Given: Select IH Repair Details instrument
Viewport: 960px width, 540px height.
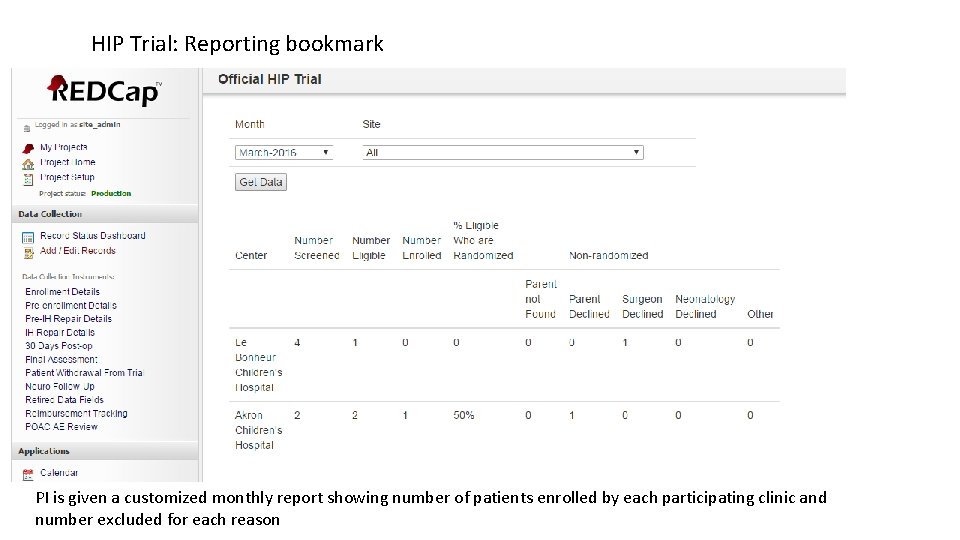Looking at the screenshot, I should tap(60, 332).
